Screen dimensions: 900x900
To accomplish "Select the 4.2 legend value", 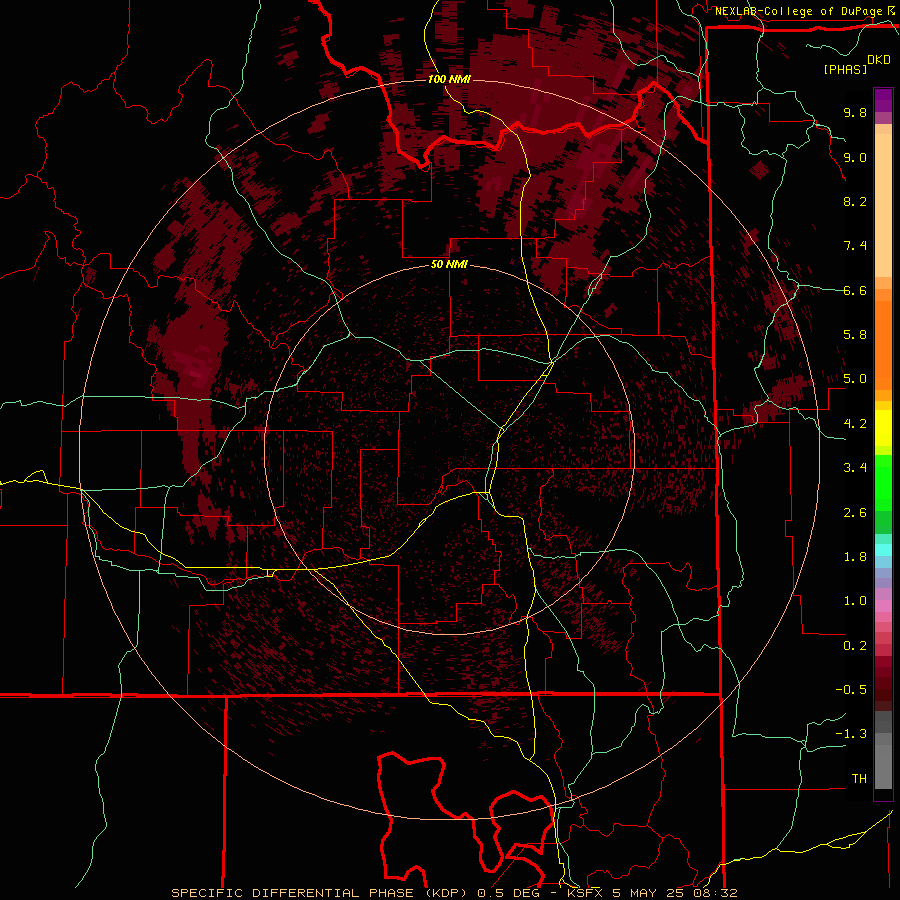I will pos(855,424).
